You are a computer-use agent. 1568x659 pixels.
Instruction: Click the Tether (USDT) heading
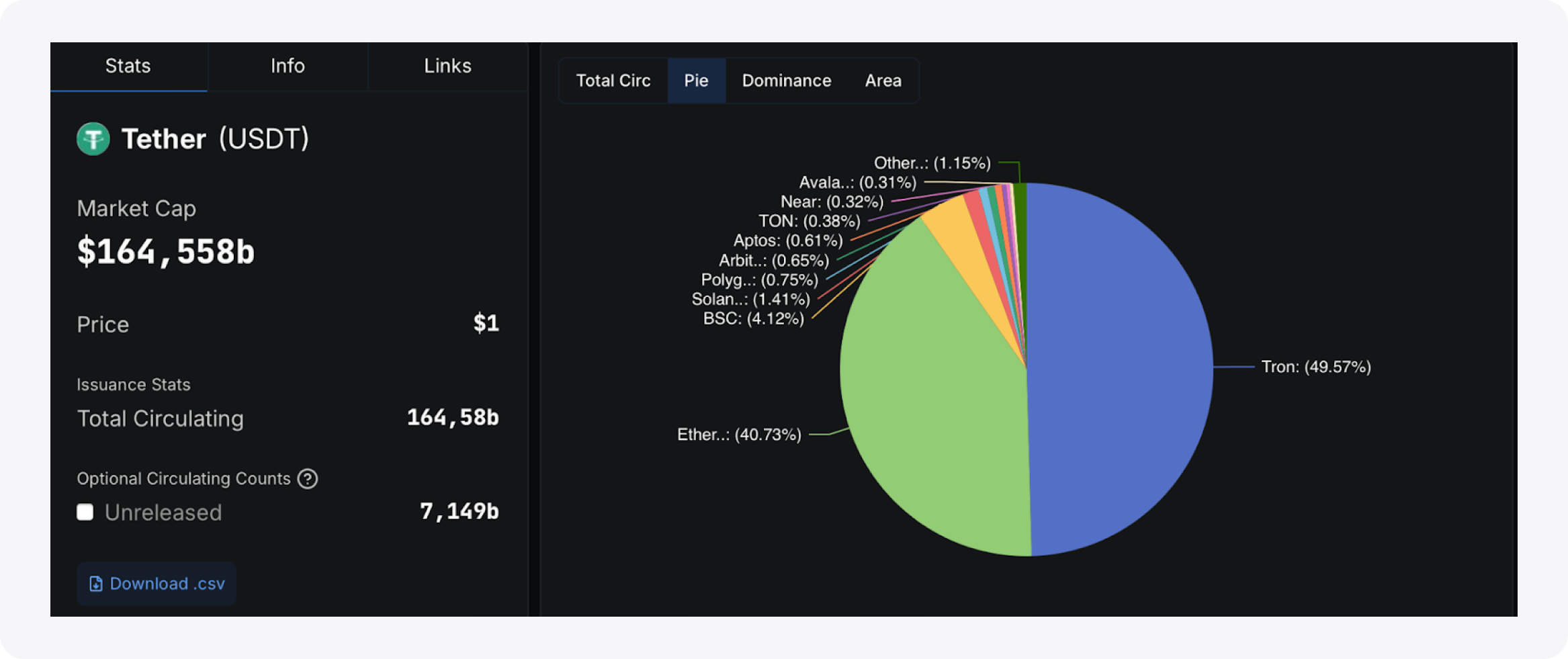[x=215, y=139]
